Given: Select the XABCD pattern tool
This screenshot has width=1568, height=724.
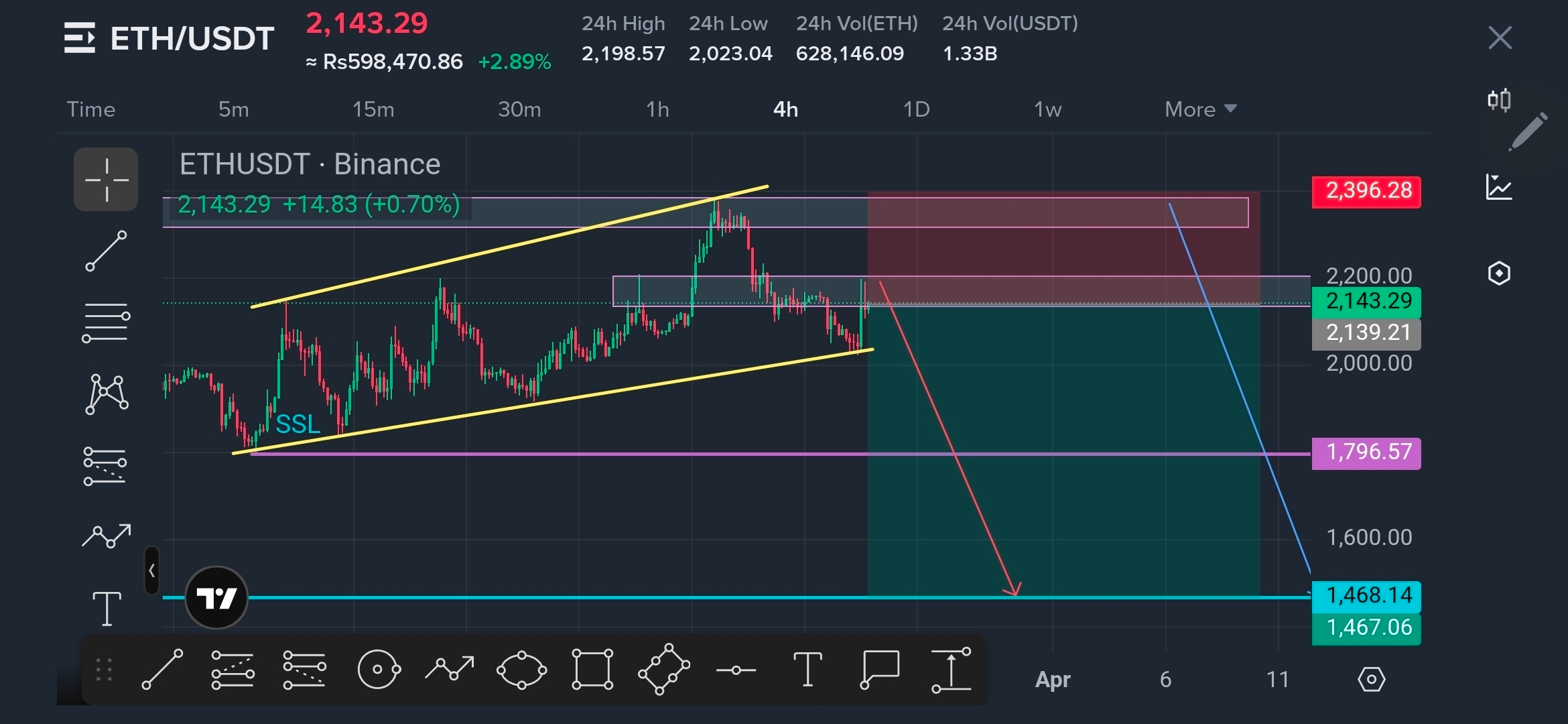Looking at the screenshot, I should (x=107, y=394).
